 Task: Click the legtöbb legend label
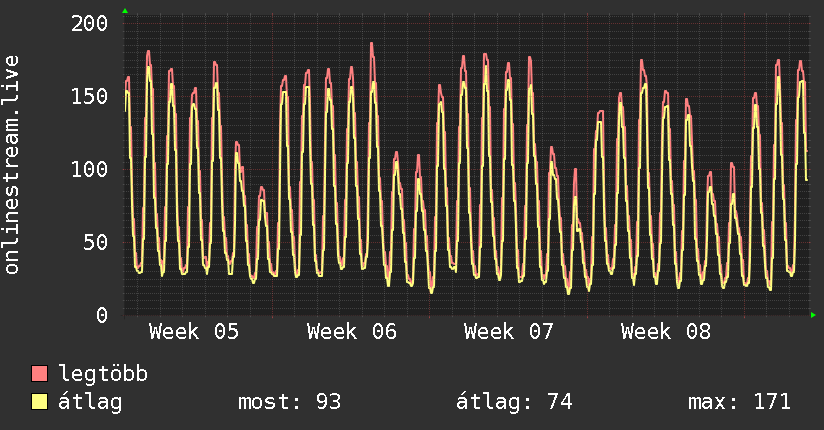click(103, 374)
